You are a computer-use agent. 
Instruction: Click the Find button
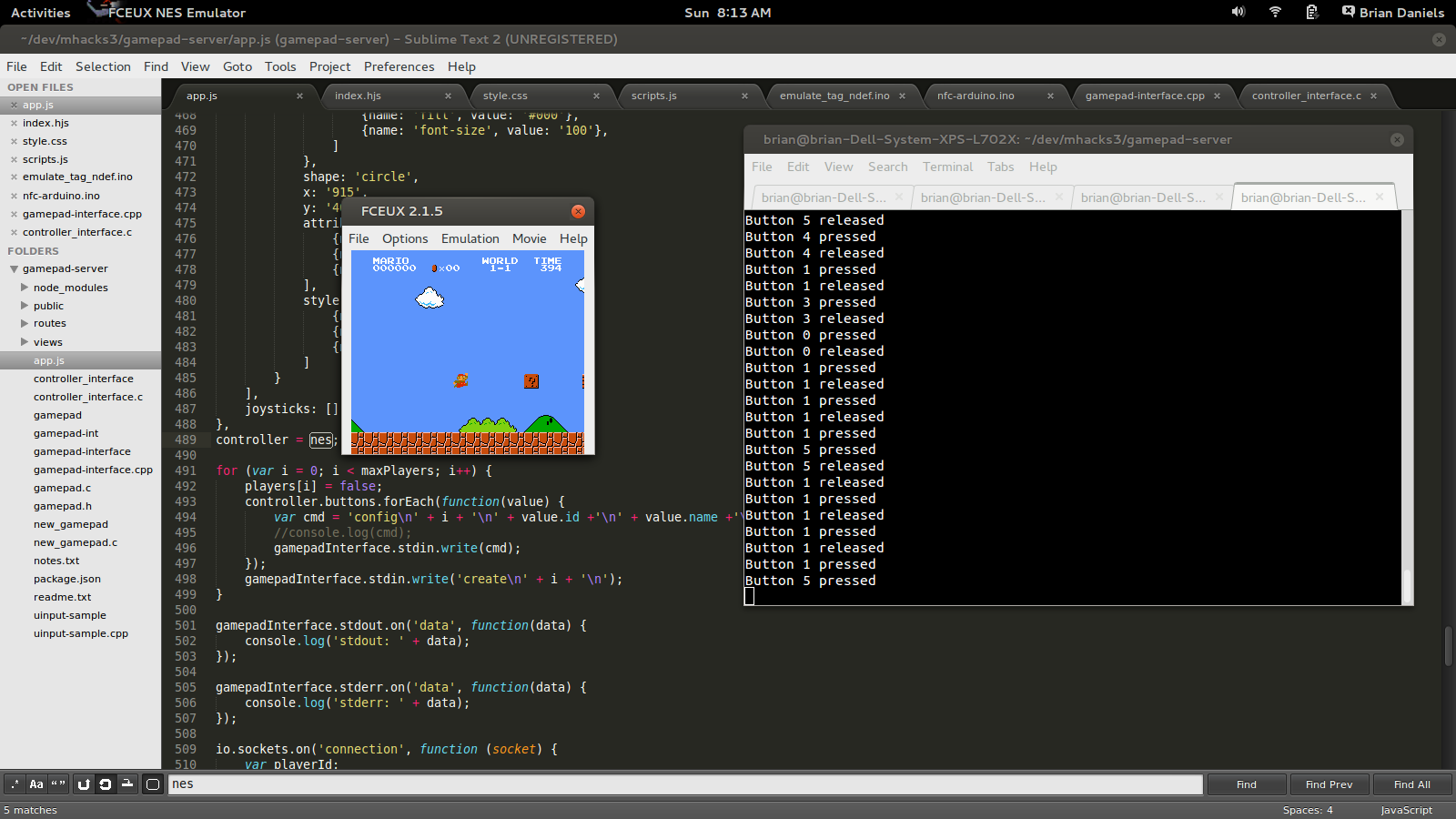(1247, 784)
